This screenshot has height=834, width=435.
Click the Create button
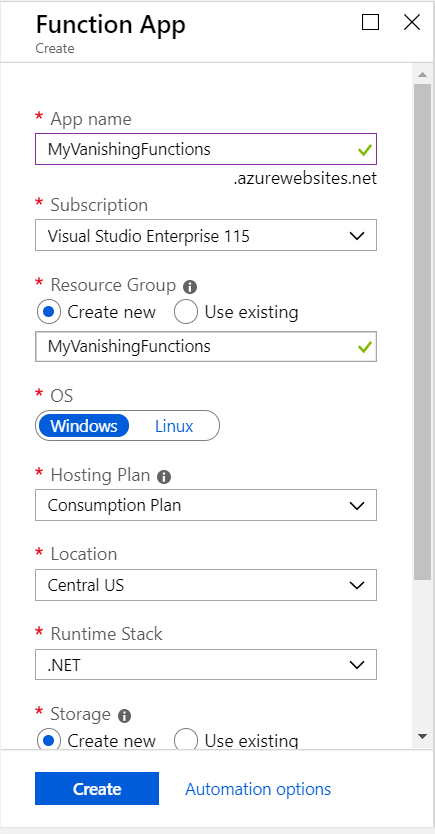click(x=97, y=788)
